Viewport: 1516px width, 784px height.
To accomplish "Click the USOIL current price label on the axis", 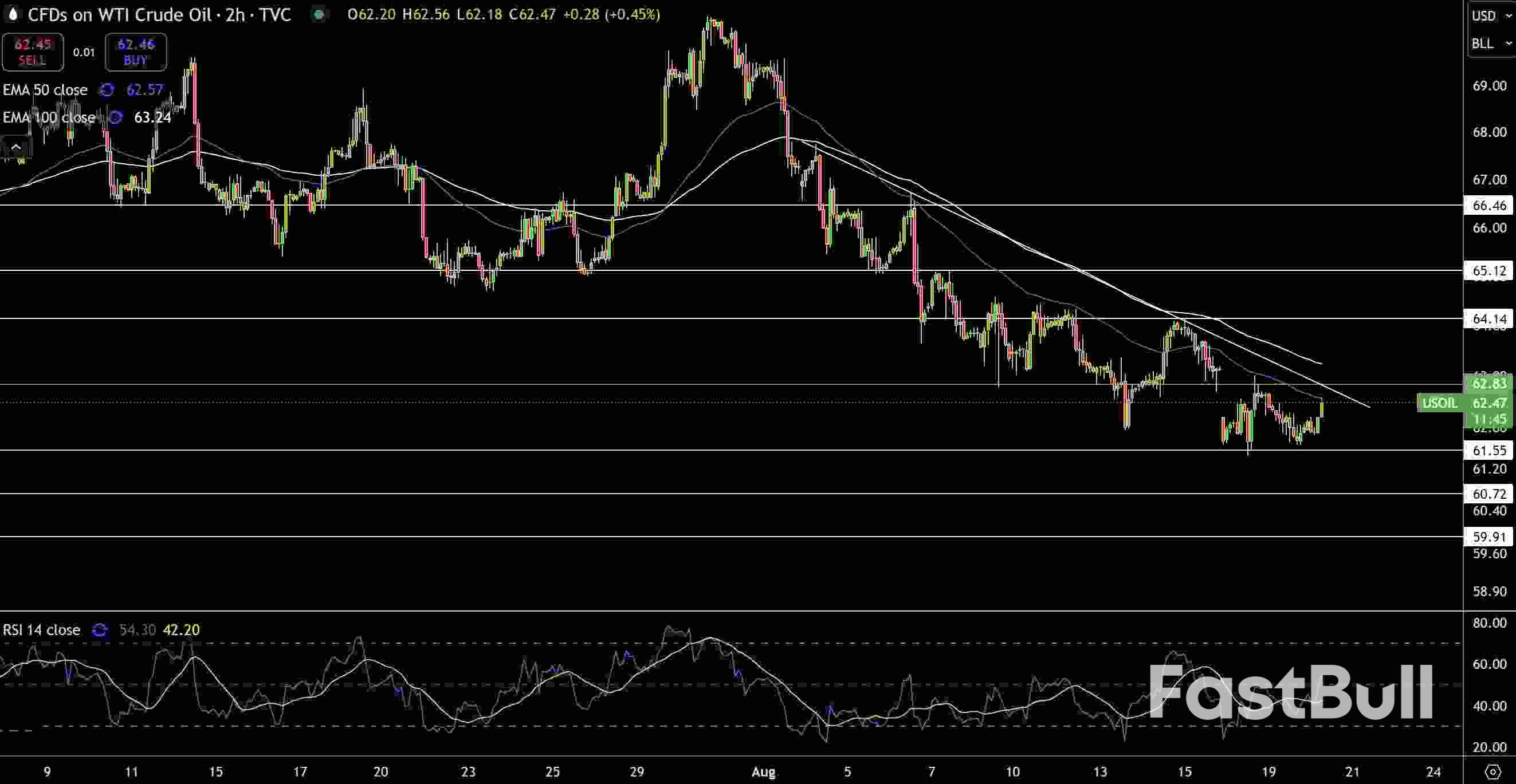I will 1466,403.
